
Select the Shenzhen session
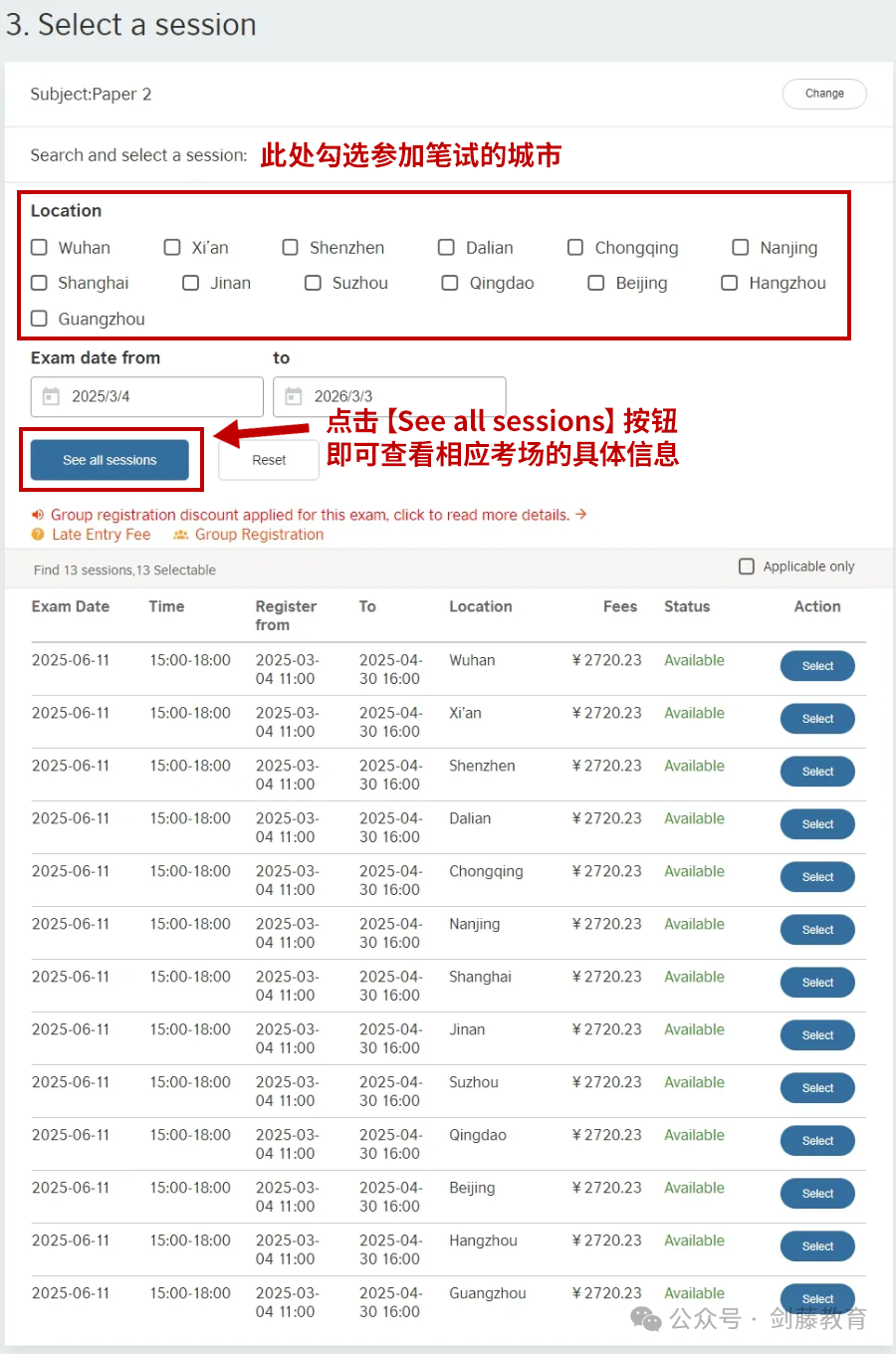pyautogui.click(x=817, y=772)
